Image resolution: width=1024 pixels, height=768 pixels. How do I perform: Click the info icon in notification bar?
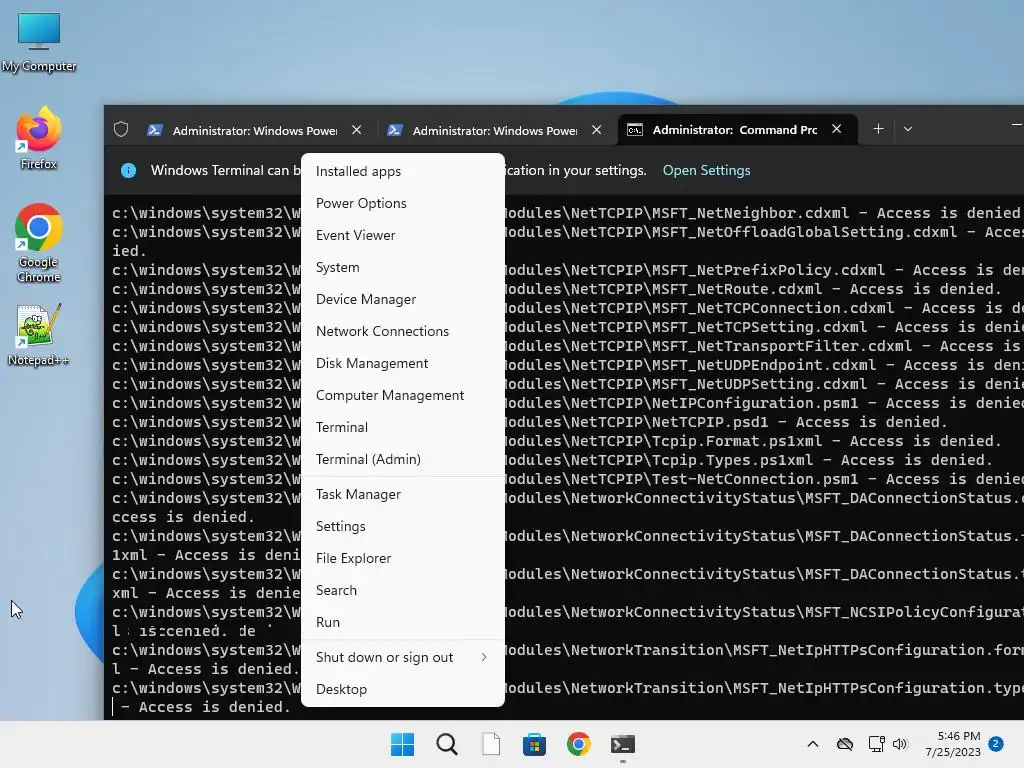129,170
